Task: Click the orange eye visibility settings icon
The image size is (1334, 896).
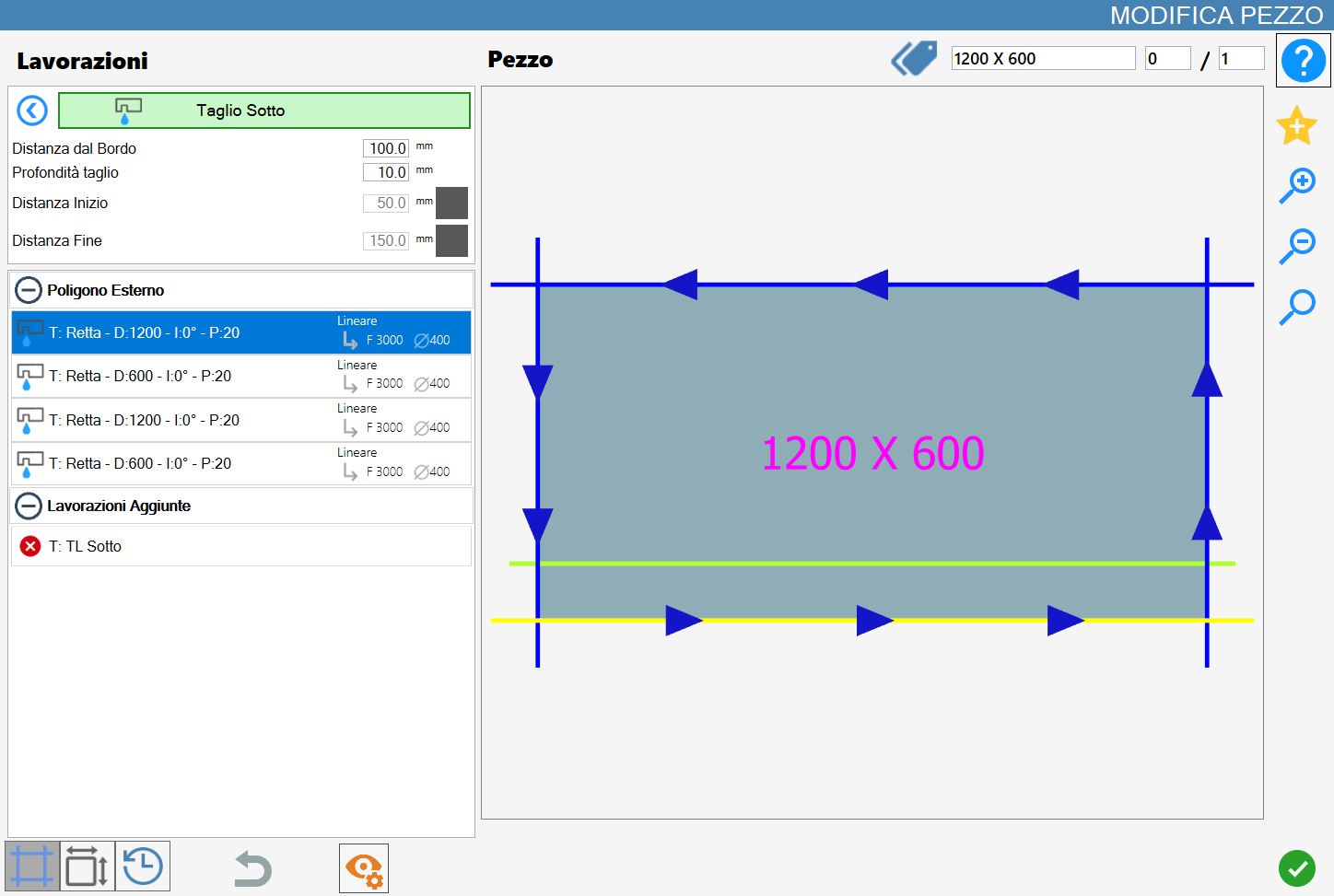Action: [x=364, y=868]
